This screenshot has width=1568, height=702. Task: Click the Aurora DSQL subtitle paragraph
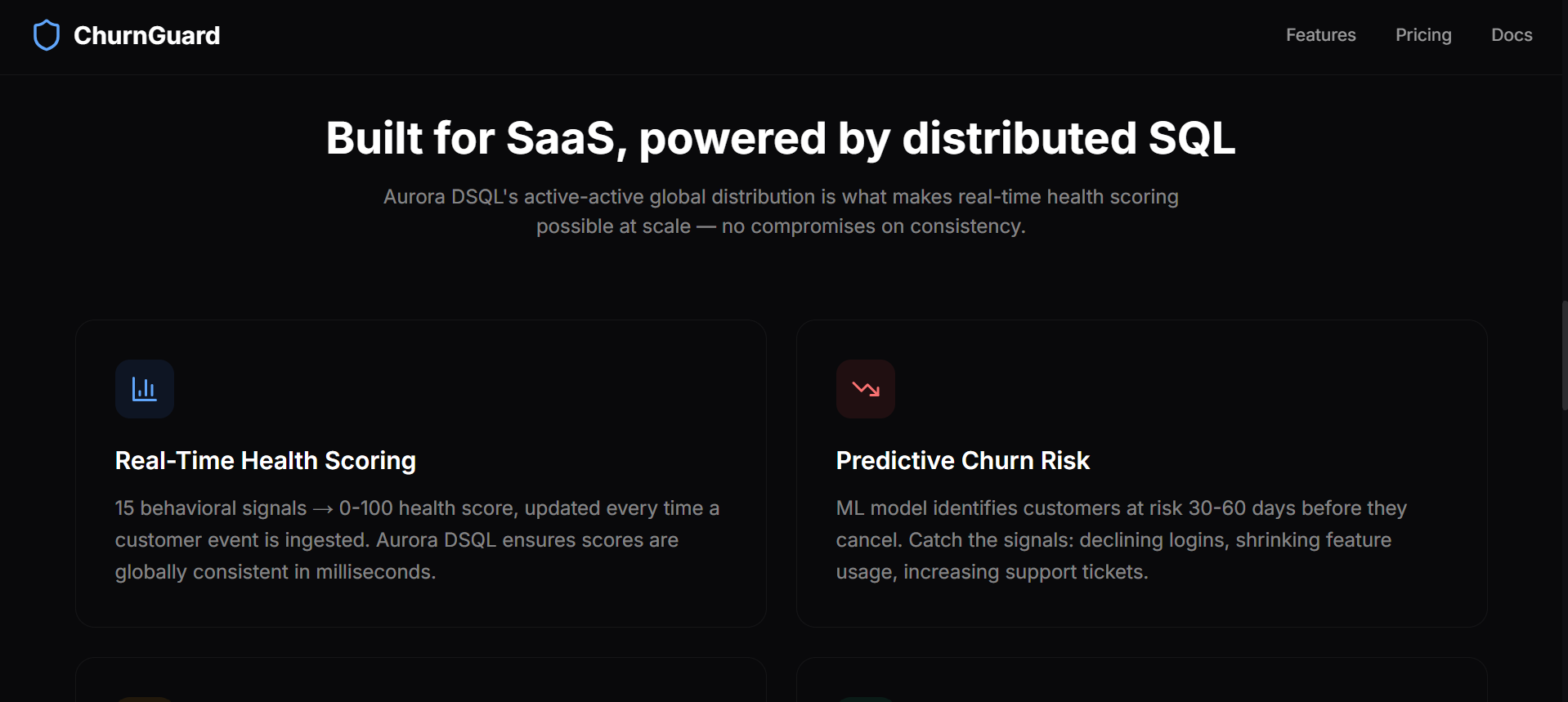[781, 212]
